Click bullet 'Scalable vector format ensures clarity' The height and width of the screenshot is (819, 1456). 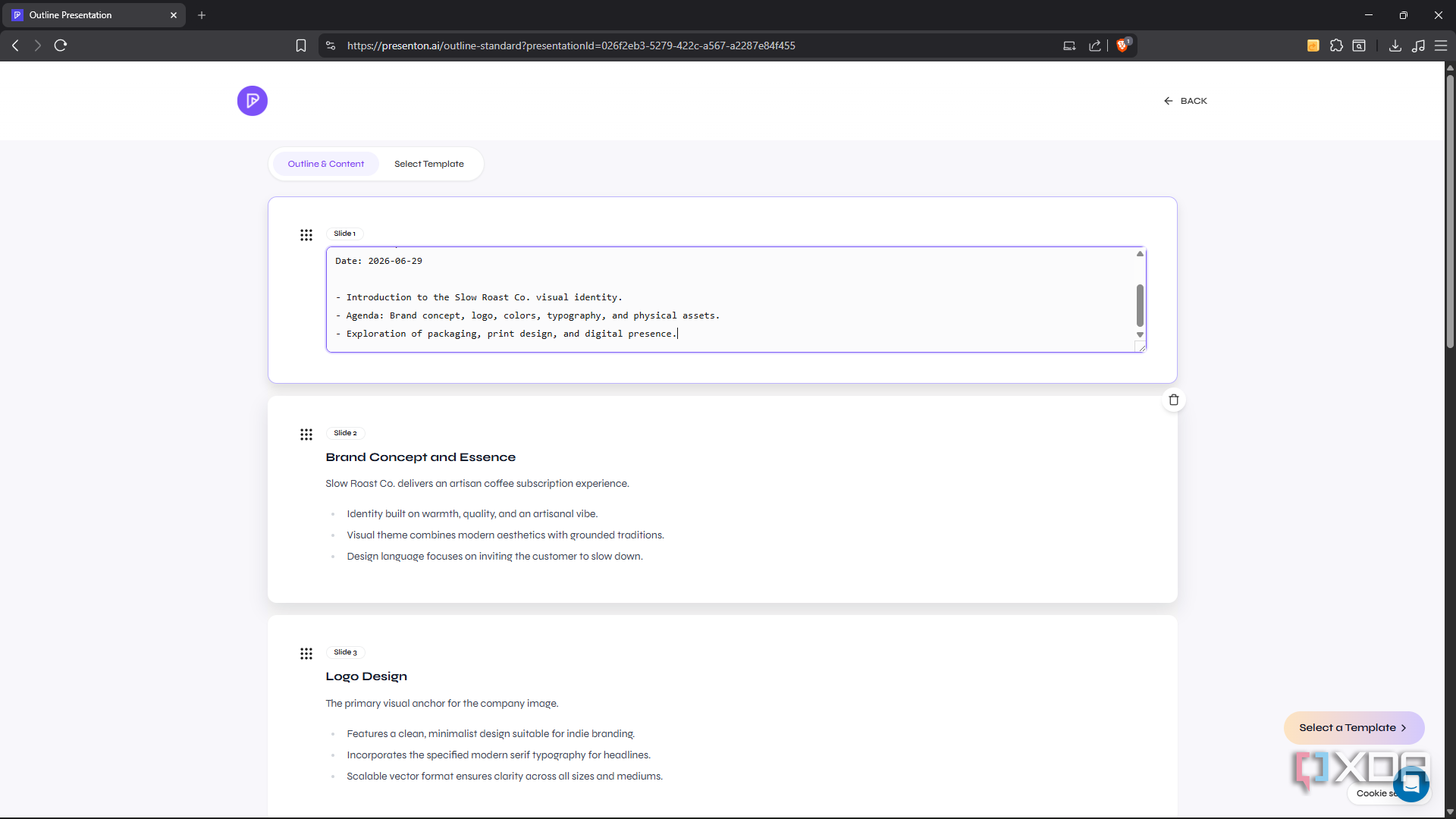point(505,777)
